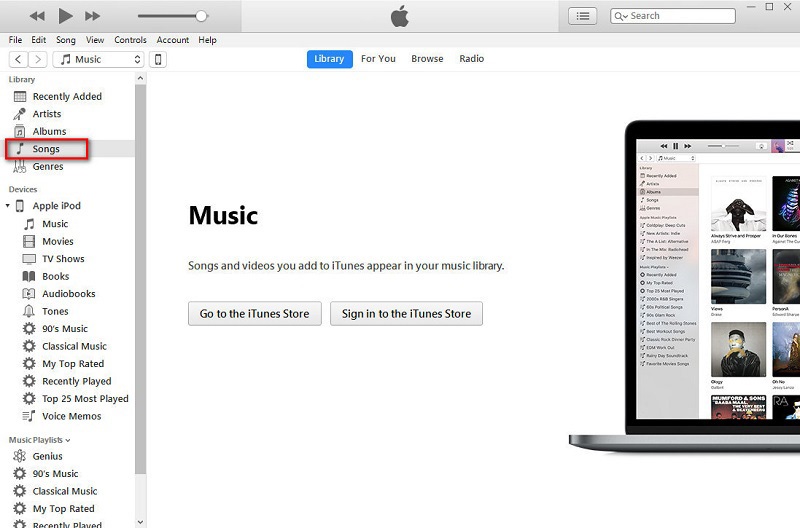800x528 pixels.
Task: Select Artists microphone icon in sidebar
Action: [x=19, y=114]
